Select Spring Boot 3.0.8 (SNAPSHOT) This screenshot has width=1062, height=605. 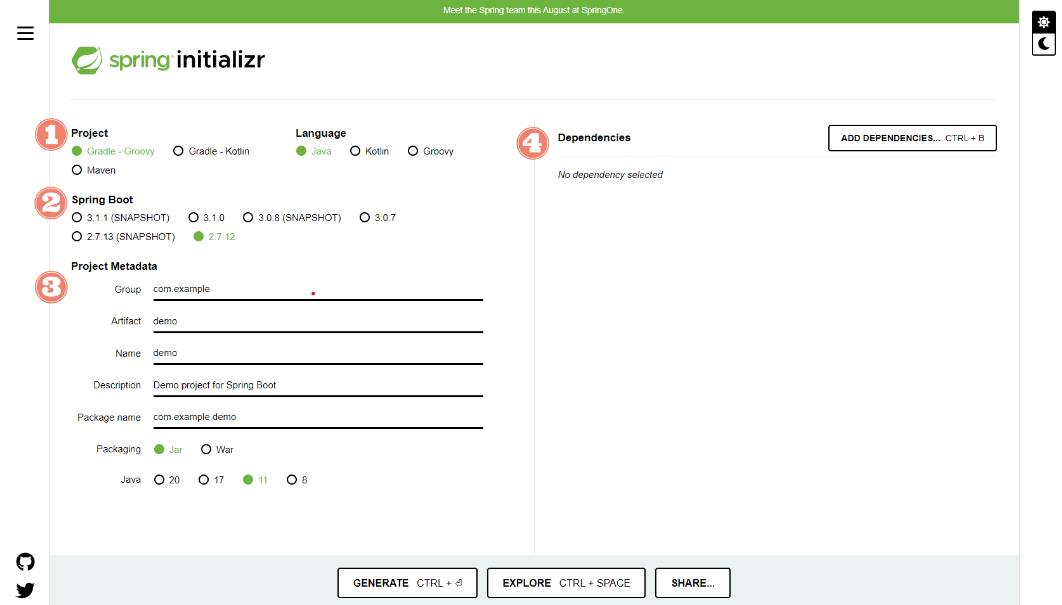pos(292,217)
